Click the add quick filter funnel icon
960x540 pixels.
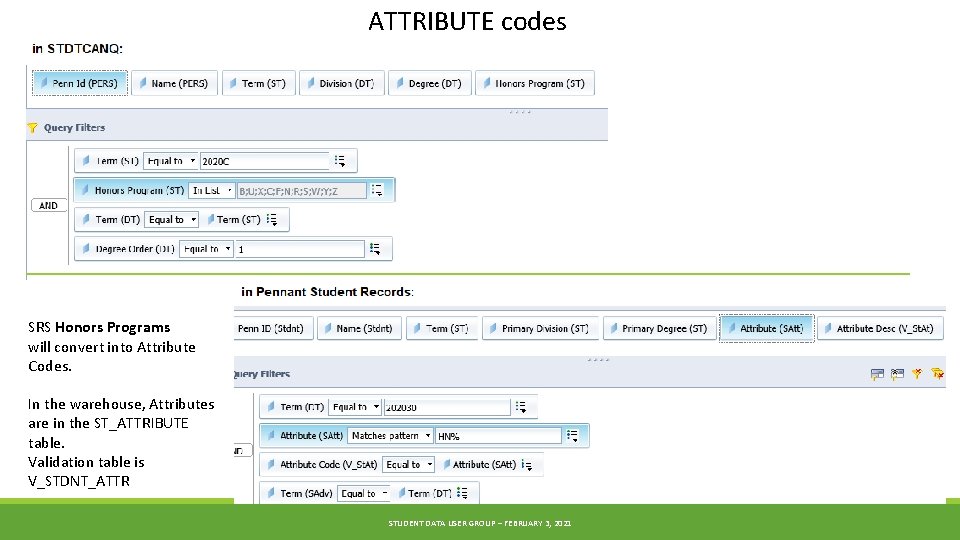(x=917, y=373)
